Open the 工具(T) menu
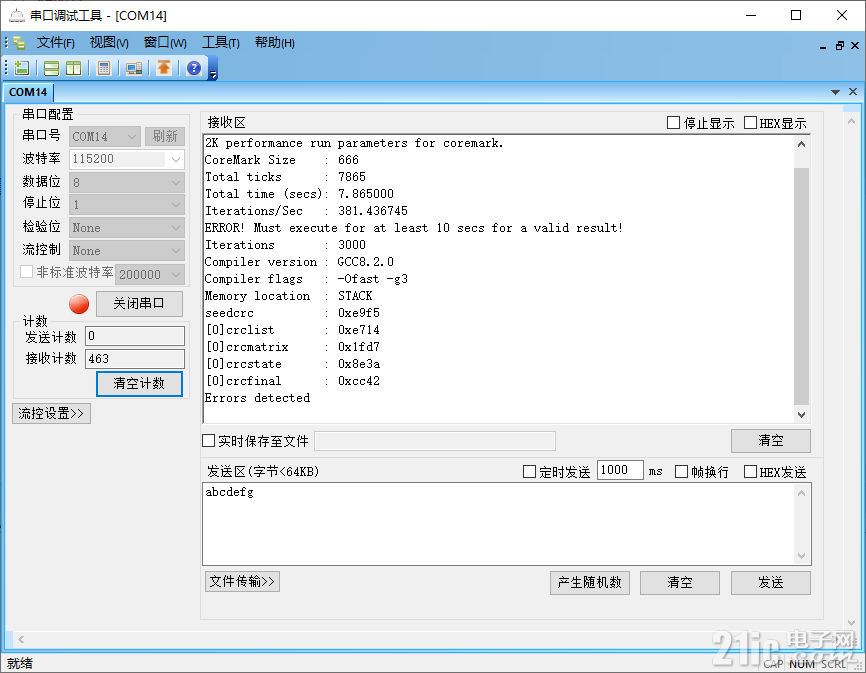This screenshot has height=673, width=866. [220, 43]
